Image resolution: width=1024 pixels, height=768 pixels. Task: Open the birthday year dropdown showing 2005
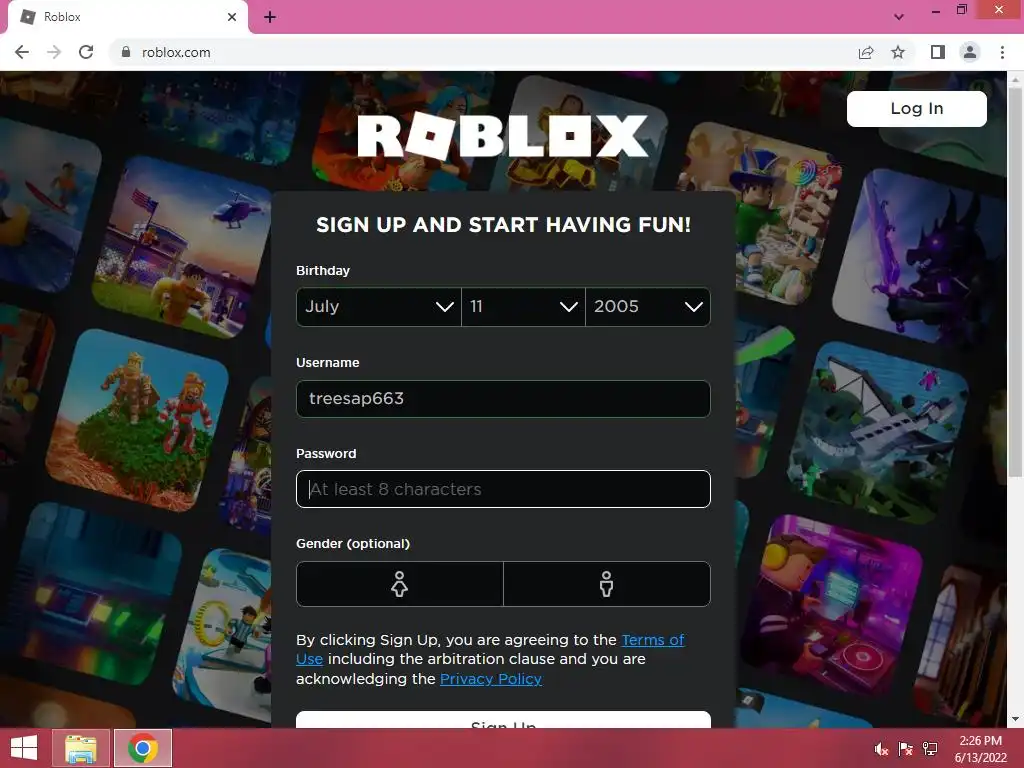click(648, 306)
